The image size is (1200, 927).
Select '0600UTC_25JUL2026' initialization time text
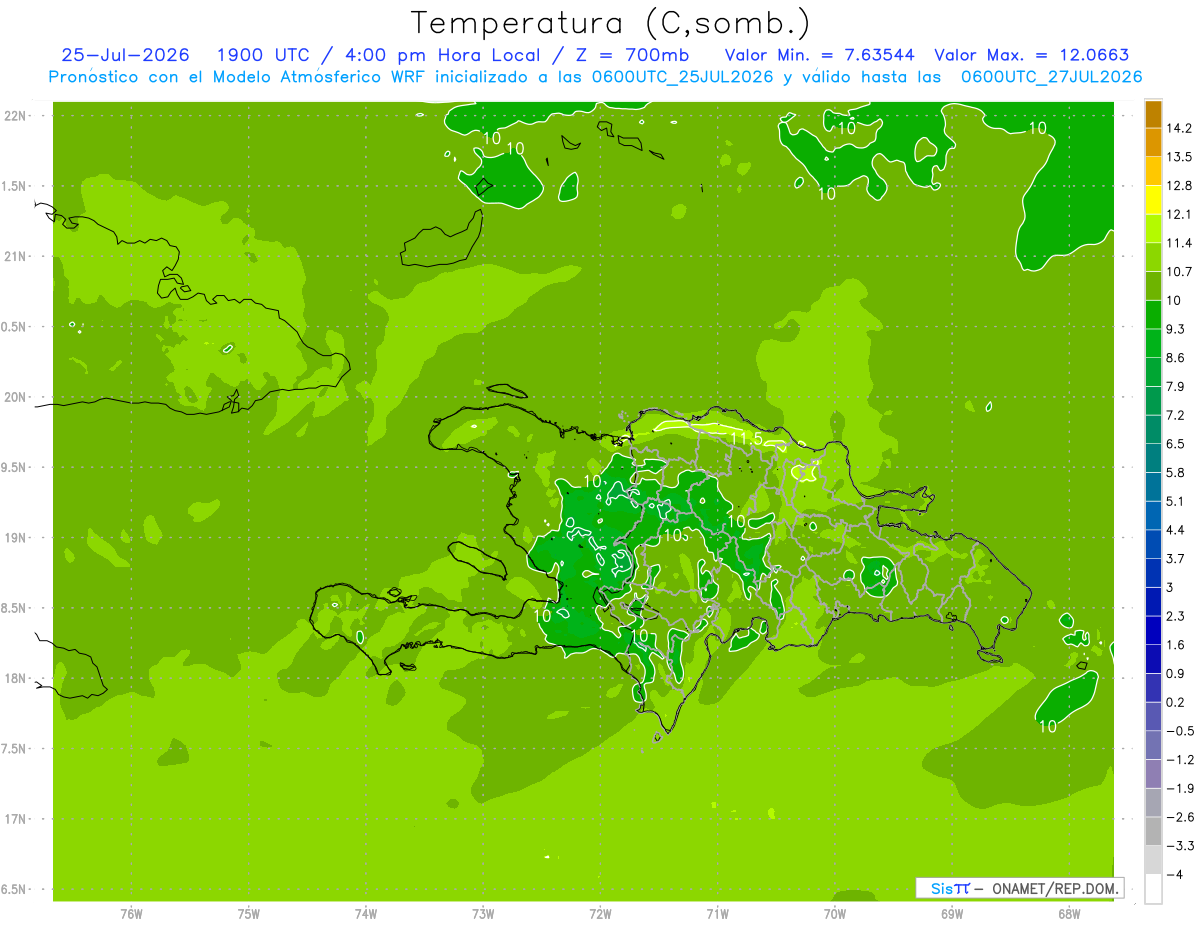click(683, 77)
